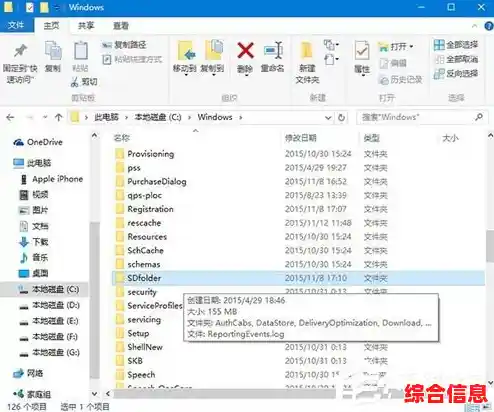The image size is (494, 412).
Task: Click the Refresh button
Action: coord(341,118)
